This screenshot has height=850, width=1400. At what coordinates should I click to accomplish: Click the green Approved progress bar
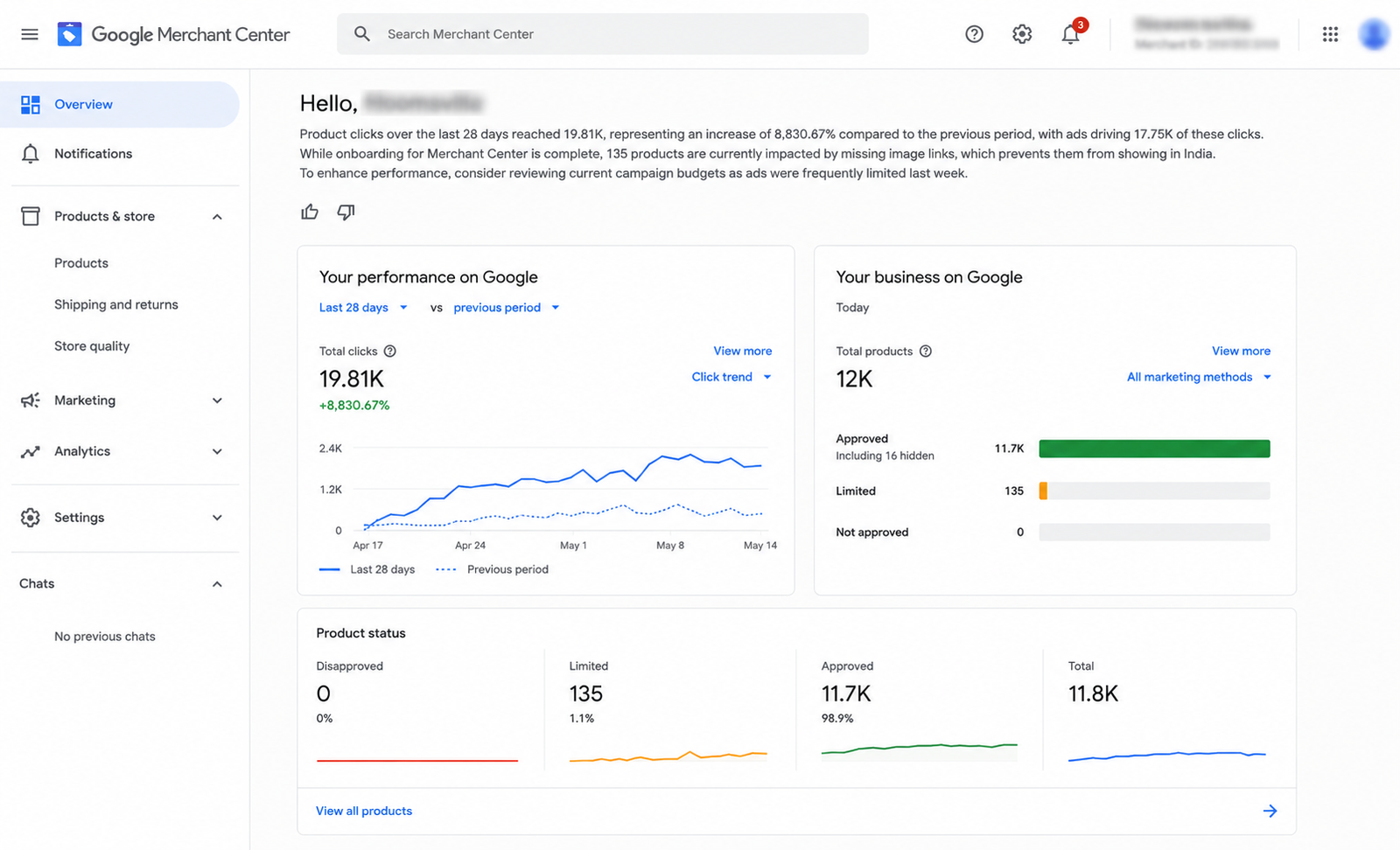1154,449
